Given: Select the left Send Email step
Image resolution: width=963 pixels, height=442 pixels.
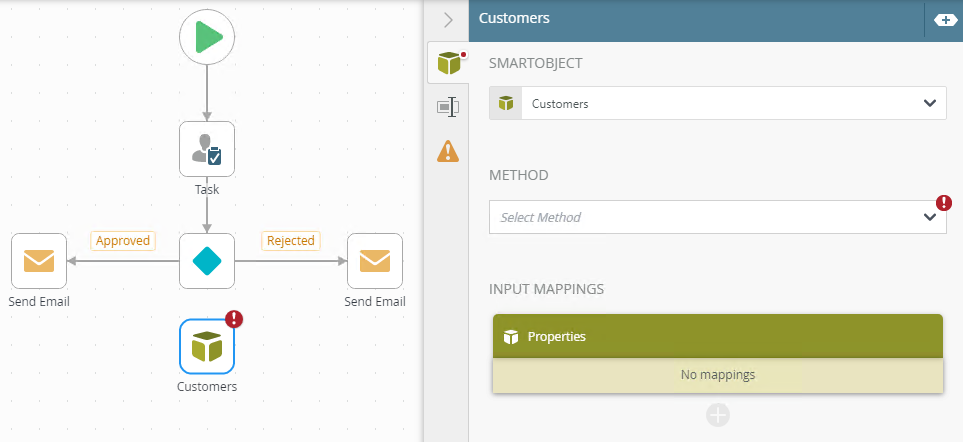Looking at the screenshot, I should click(39, 261).
